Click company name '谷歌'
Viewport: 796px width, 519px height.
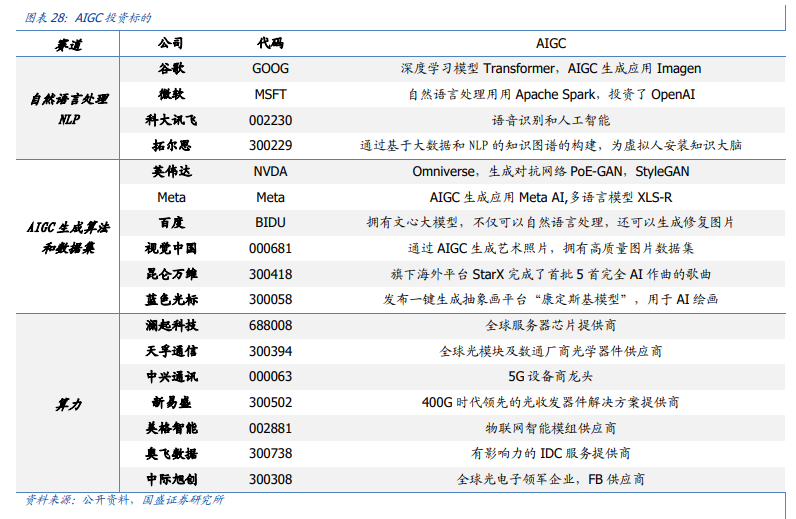click(171, 68)
